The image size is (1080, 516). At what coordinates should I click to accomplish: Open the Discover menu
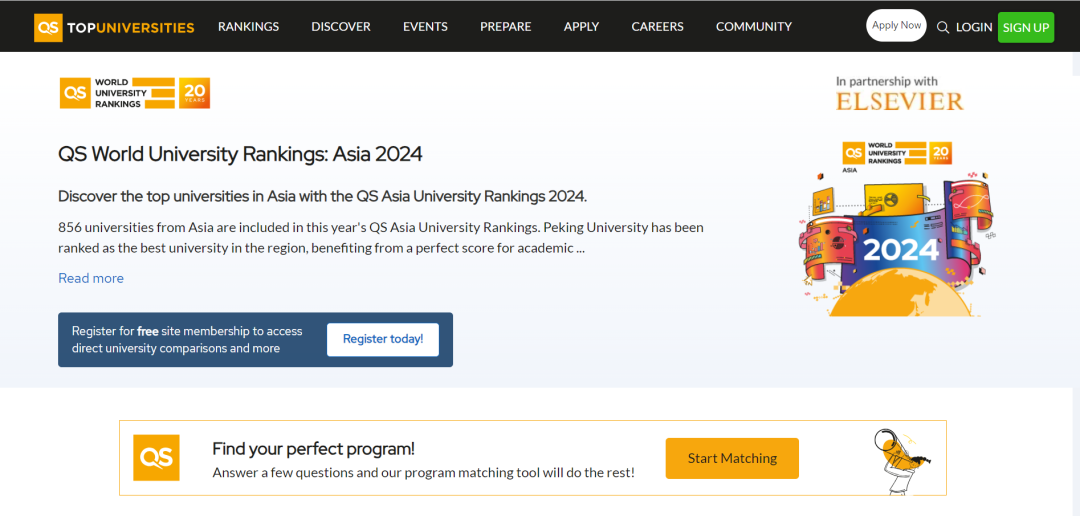341,27
